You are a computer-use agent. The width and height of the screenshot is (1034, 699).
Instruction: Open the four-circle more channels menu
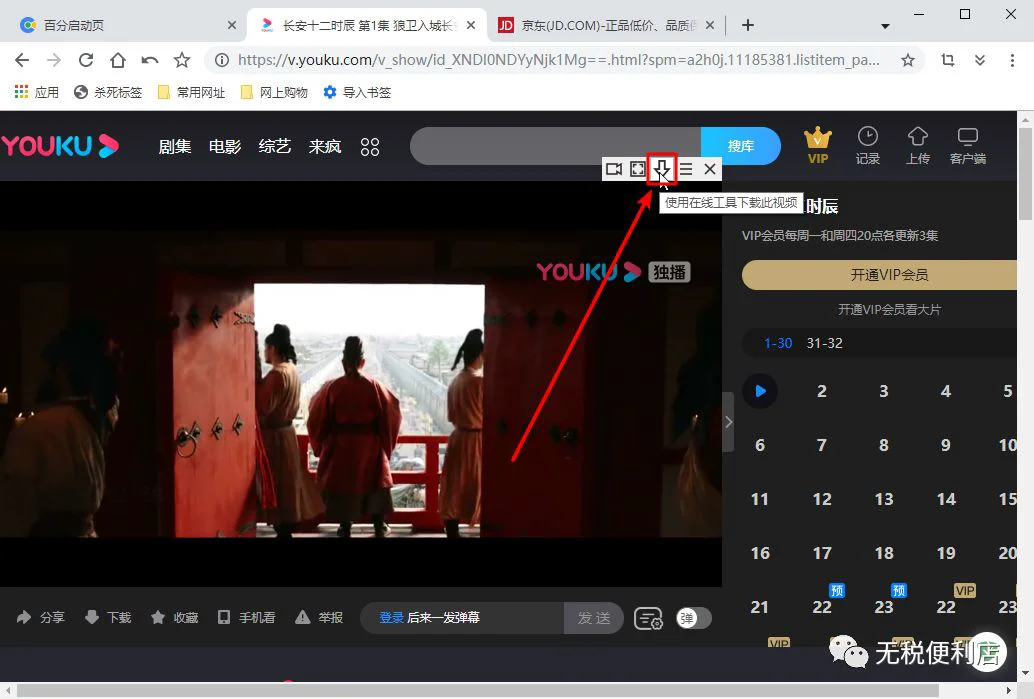click(x=370, y=146)
